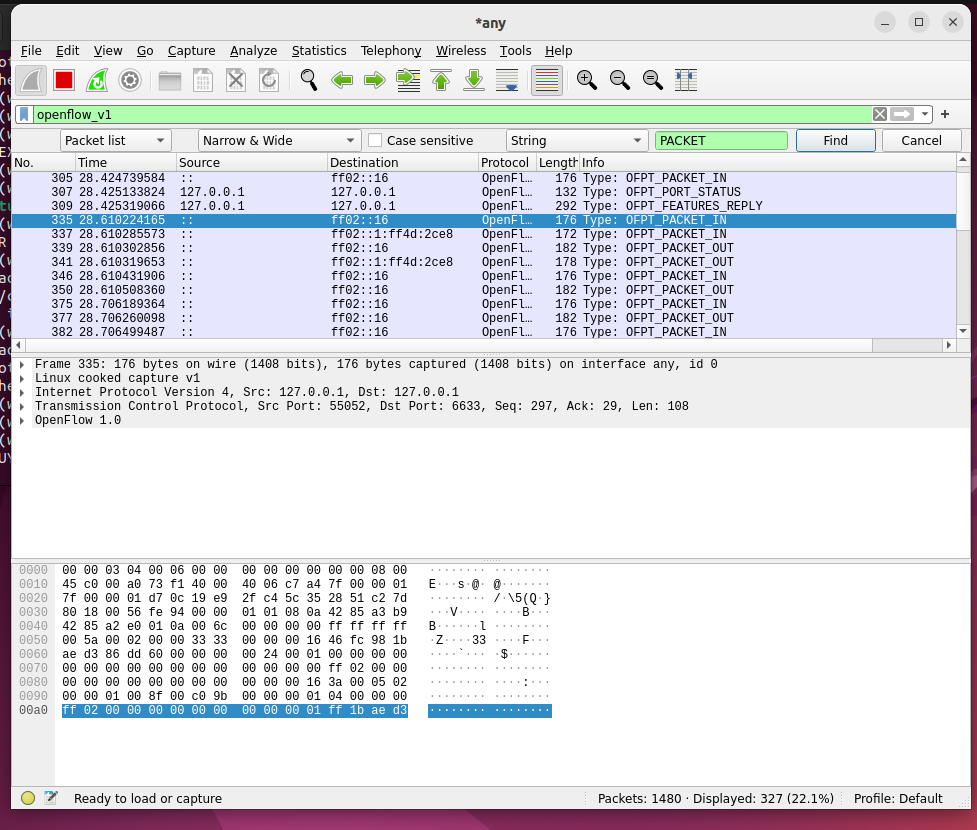
Task: Select packet 339 OFPT_PACKET_OUT row
Action: tap(484, 248)
